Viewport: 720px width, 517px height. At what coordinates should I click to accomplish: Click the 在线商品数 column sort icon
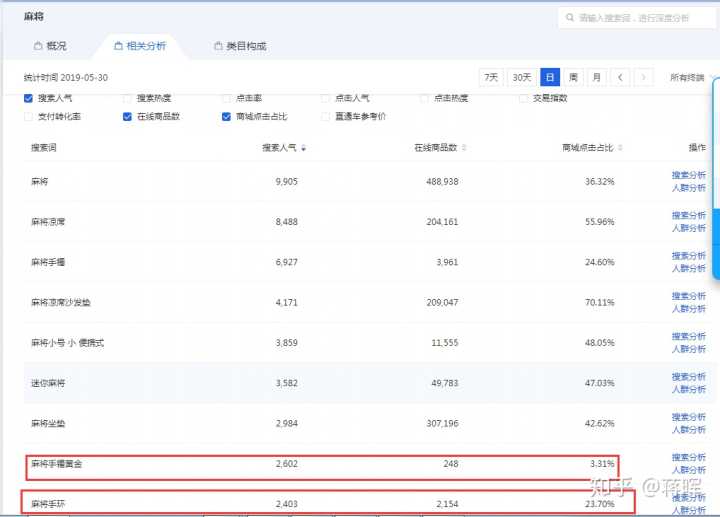pyautogui.click(x=463, y=148)
